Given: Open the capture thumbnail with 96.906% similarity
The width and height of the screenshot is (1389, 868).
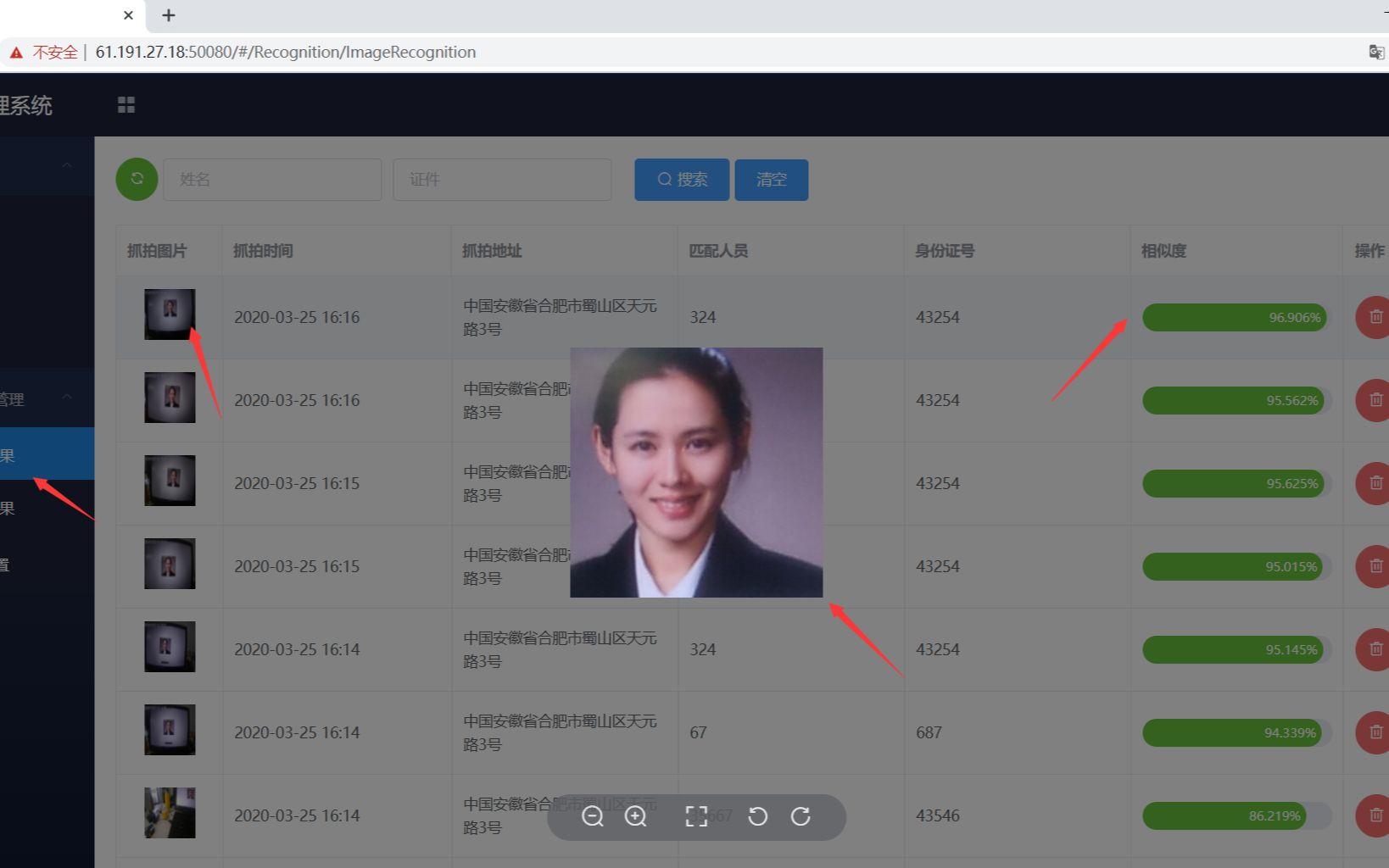Looking at the screenshot, I should pos(170,314).
